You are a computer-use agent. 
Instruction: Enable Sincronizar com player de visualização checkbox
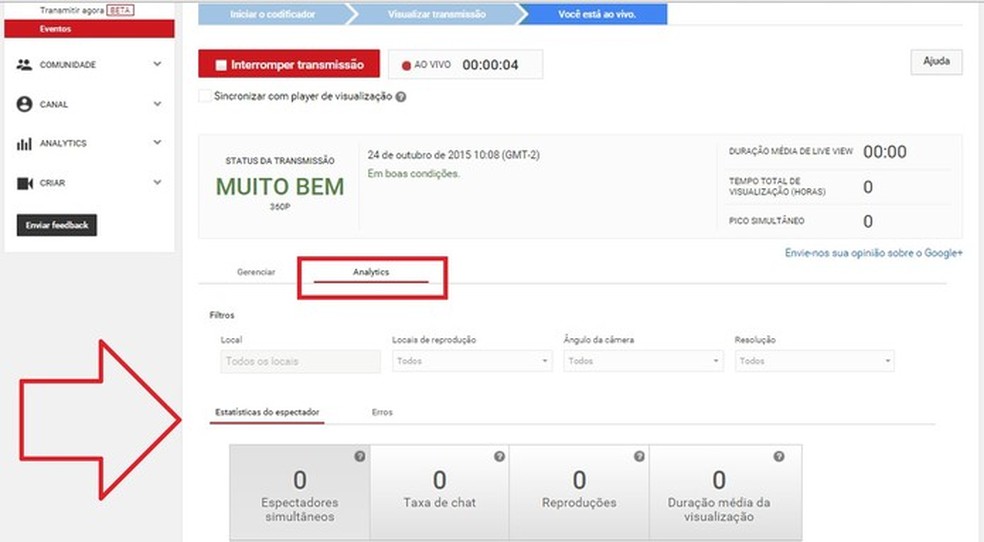pos(205,96)
